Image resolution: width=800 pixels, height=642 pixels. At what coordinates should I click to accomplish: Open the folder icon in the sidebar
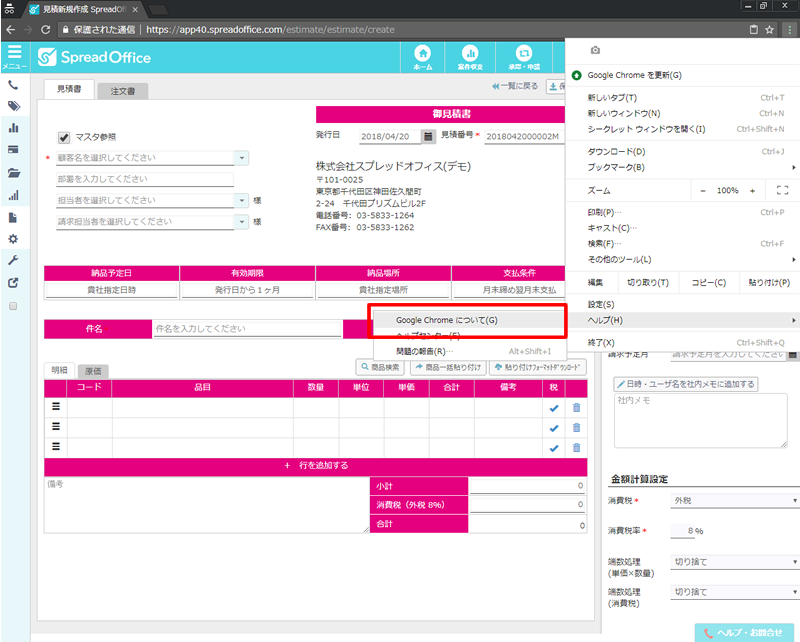coord(14,173)
